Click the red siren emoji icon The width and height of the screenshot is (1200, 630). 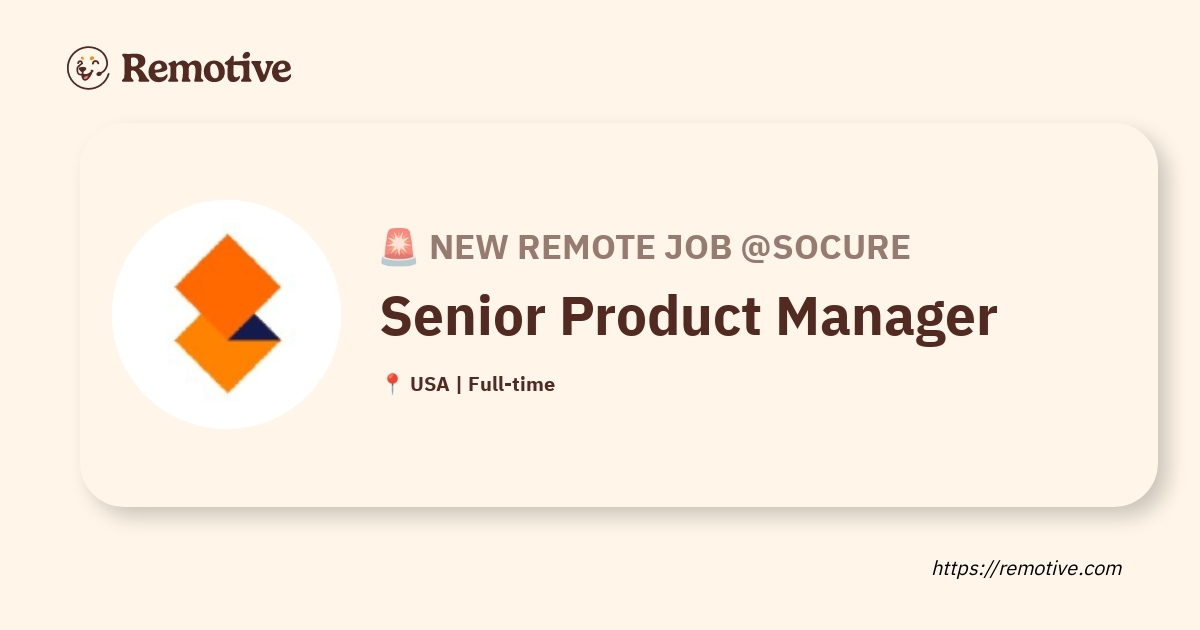pos(399,247)
